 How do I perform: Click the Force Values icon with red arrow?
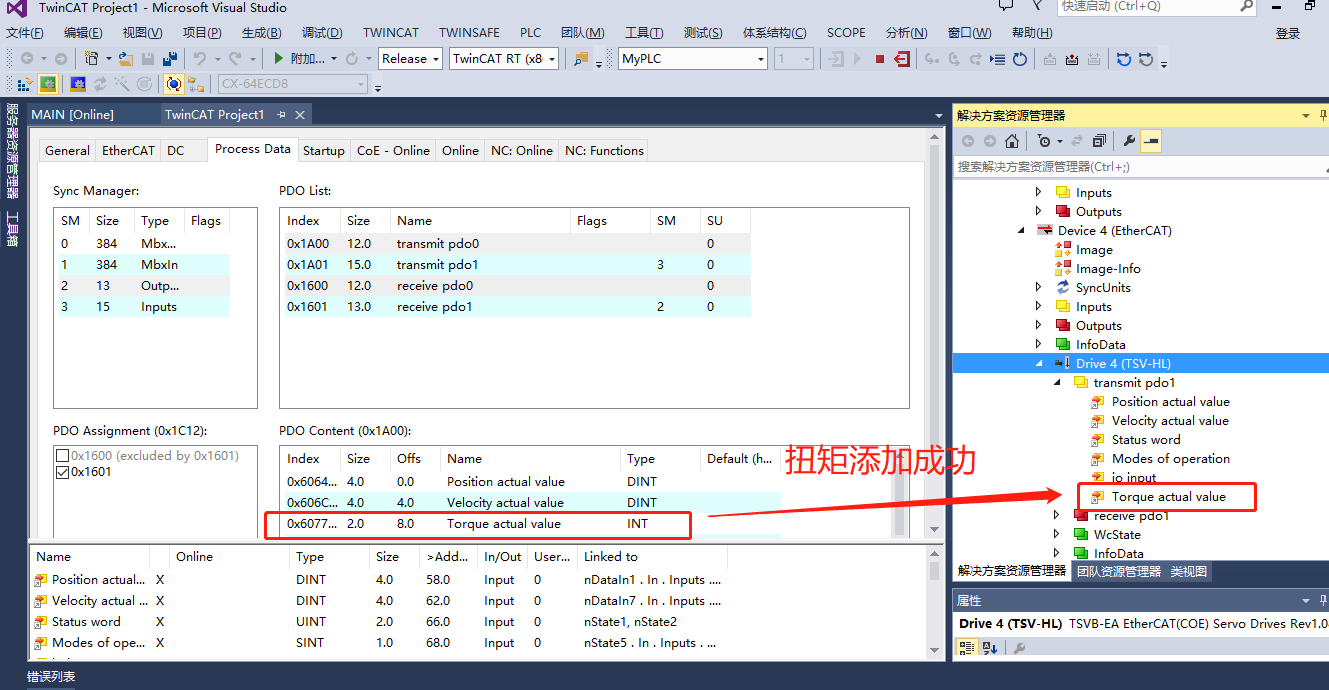(1072, 59)
